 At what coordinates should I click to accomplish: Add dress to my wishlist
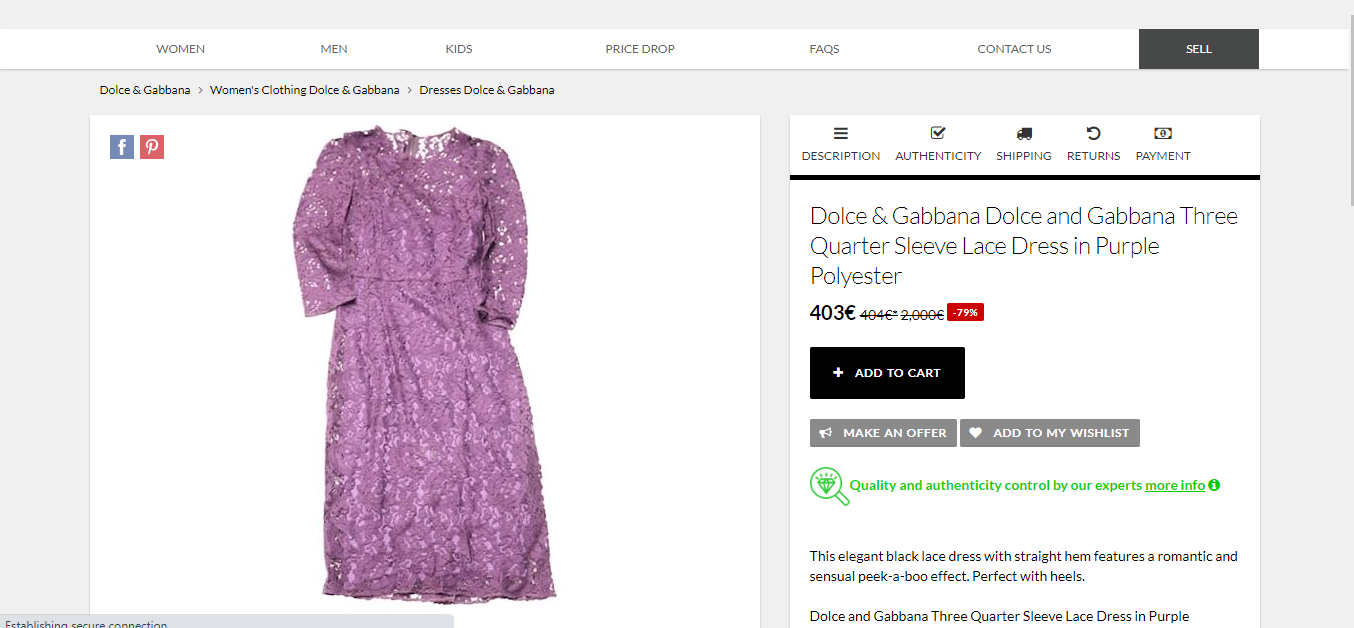coord(1049,433)
